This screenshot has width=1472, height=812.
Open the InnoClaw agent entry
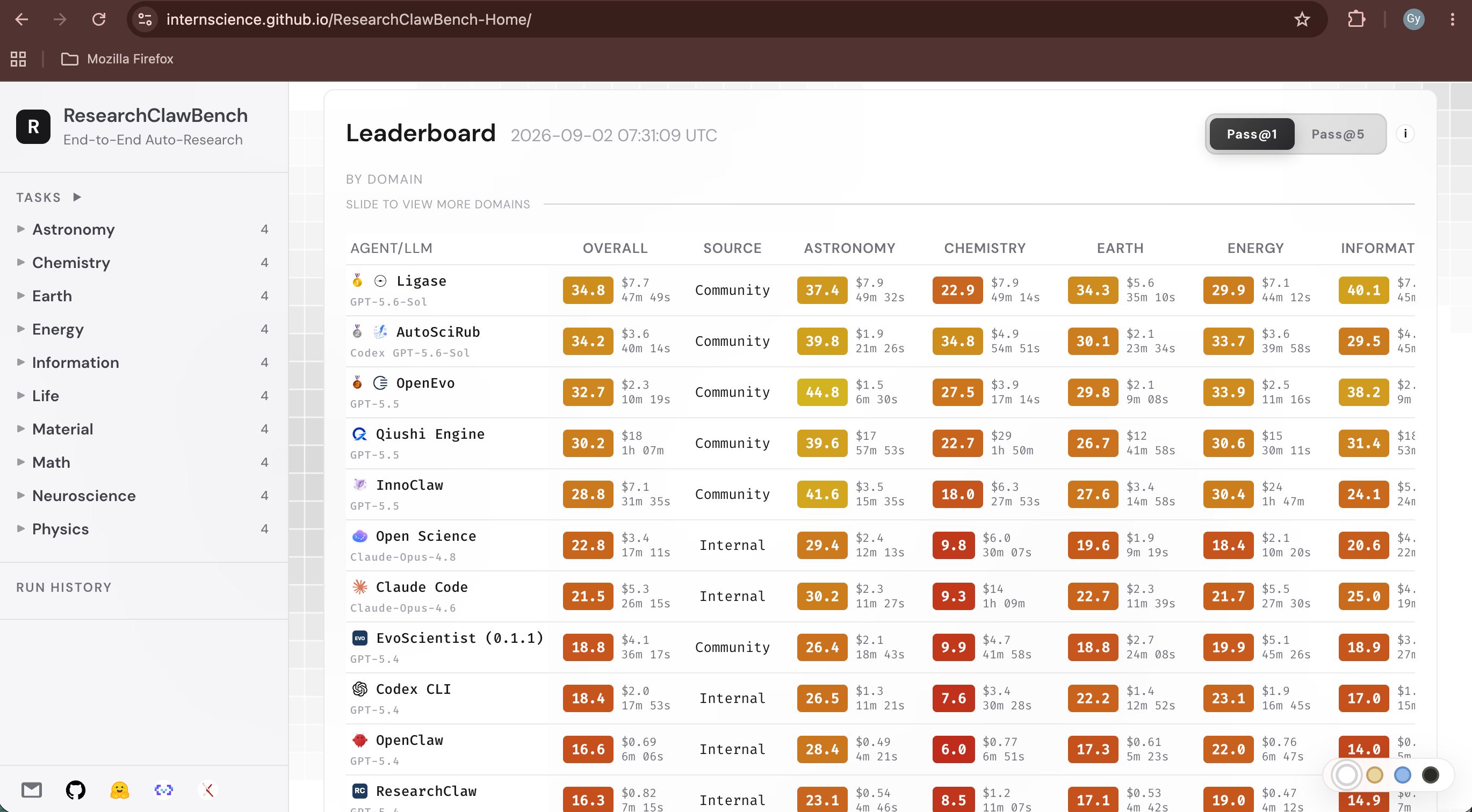[x=410, y=485]
